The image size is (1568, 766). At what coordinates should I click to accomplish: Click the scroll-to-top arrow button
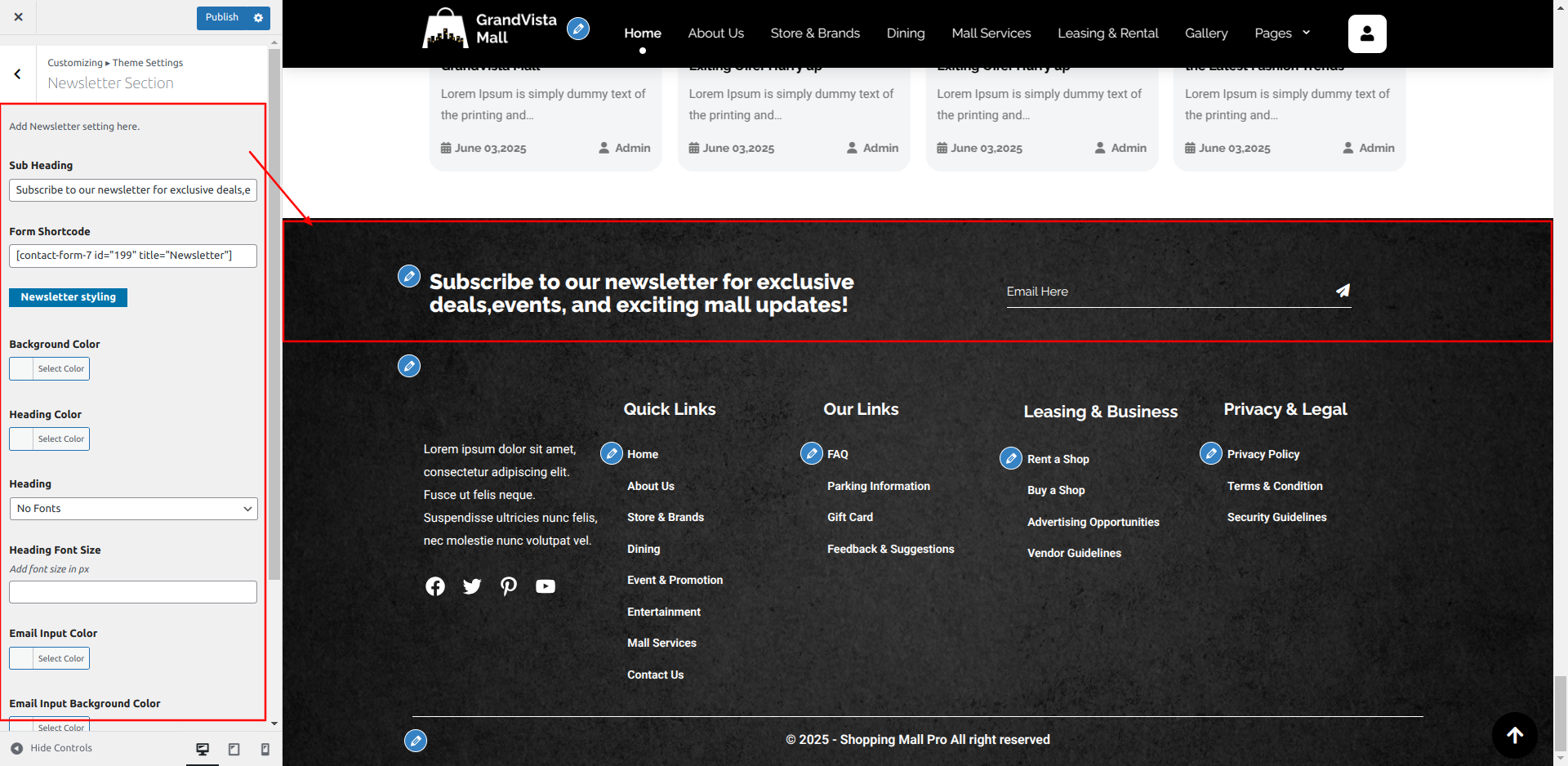pyautogui.click(x=1514, y=735)
